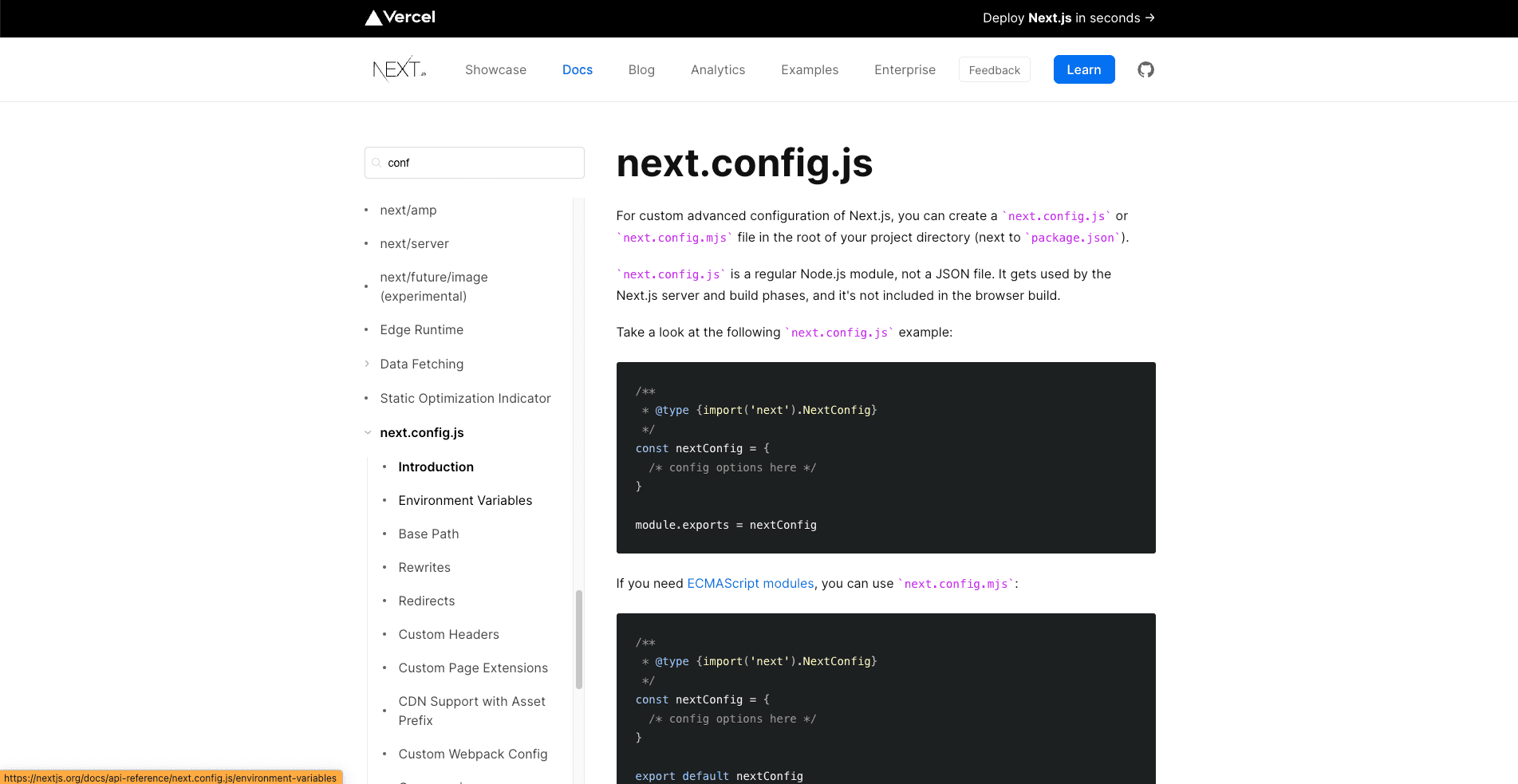Switch to the Showcase page
This screenshot has height=784, width=1518.
click(495, 69)
